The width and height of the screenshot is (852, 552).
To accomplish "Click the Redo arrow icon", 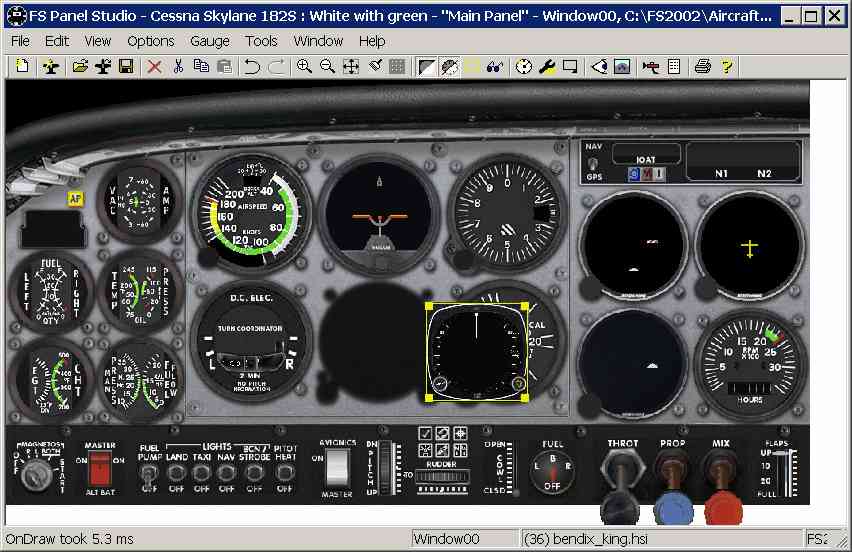I will [x=277, y=66].
